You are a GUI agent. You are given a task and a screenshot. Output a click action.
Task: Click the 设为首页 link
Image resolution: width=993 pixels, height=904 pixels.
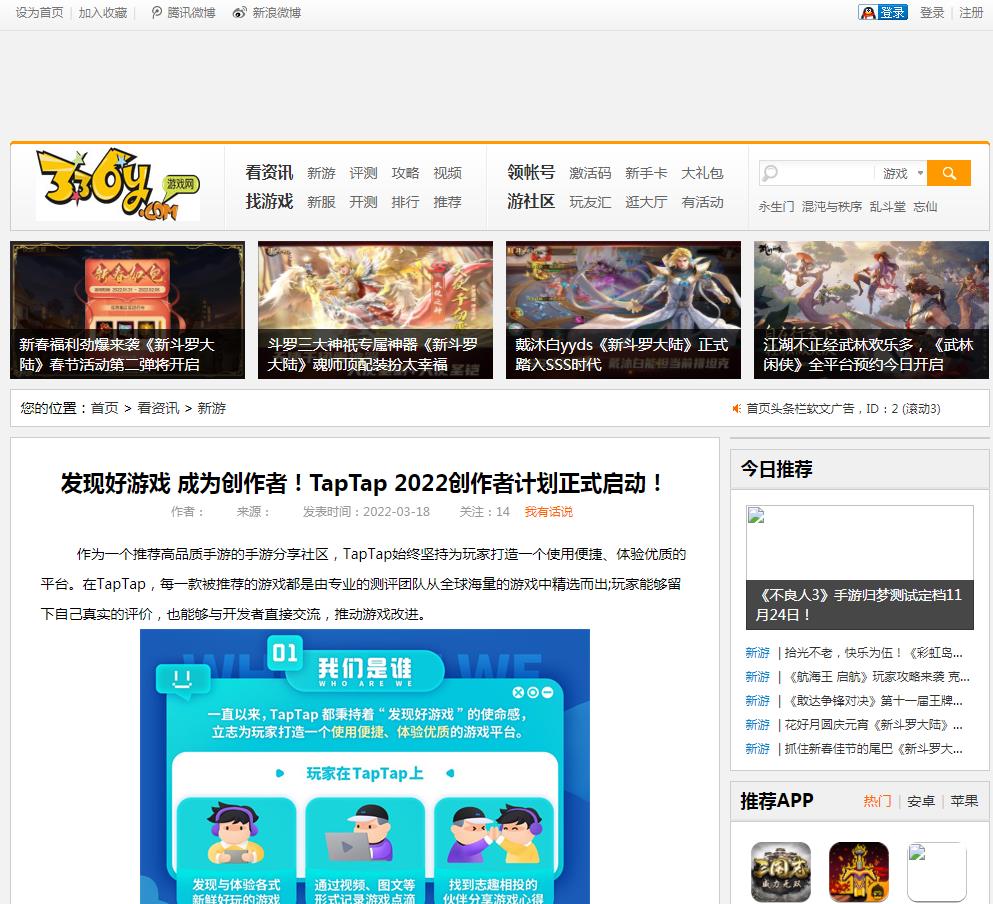pyautogui.click(x=39, y=13)
